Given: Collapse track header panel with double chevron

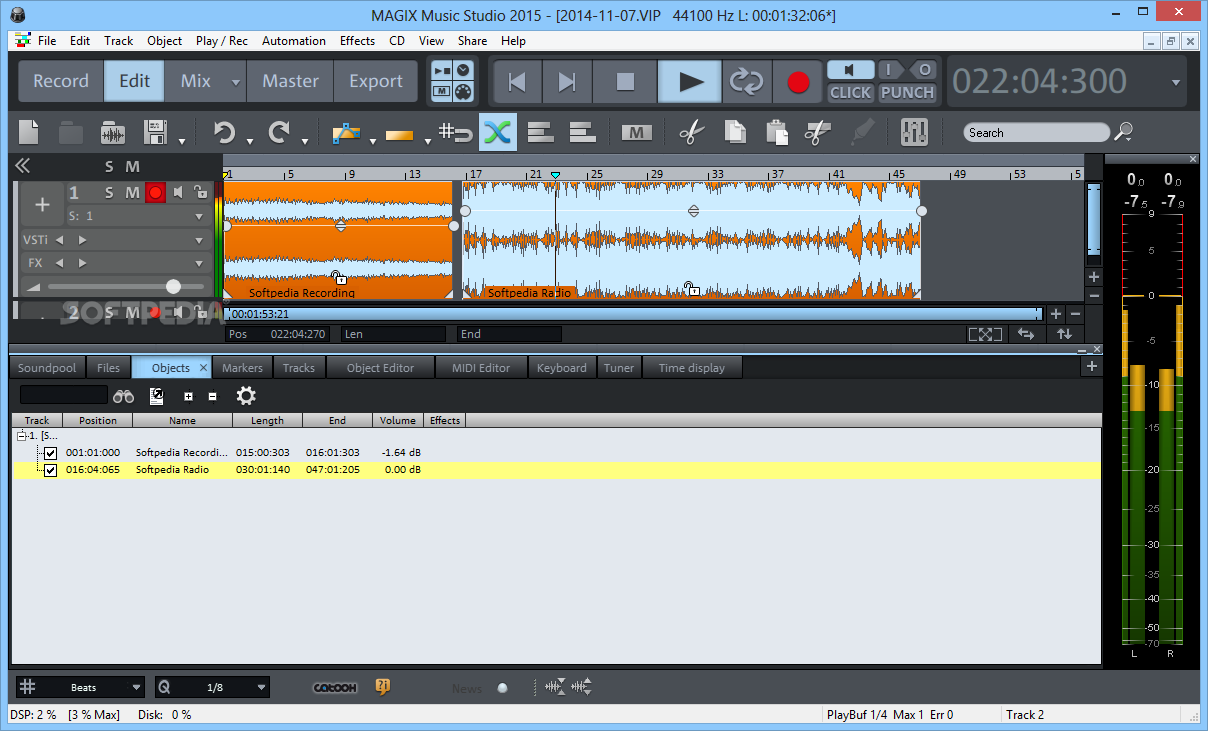Looking at the screenshot, I should (x=22, y=166).
